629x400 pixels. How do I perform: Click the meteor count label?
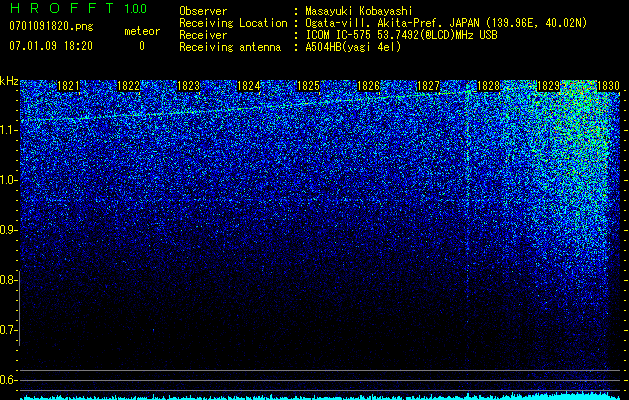tap(142, 31)
